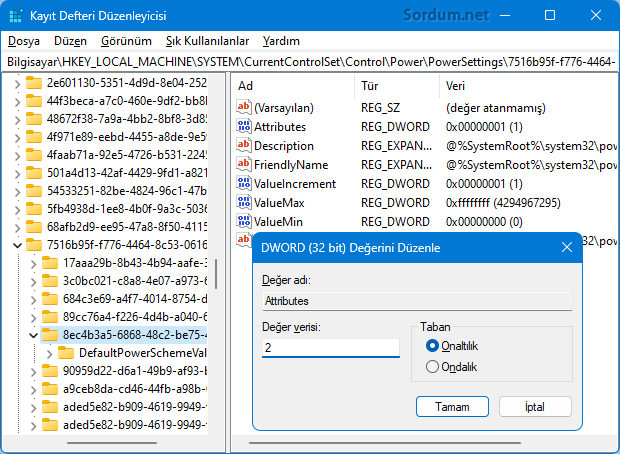Click folder icon of key 3c0bc021-c8a8-4e07
The image size is (620, 454).
point(50,281)
